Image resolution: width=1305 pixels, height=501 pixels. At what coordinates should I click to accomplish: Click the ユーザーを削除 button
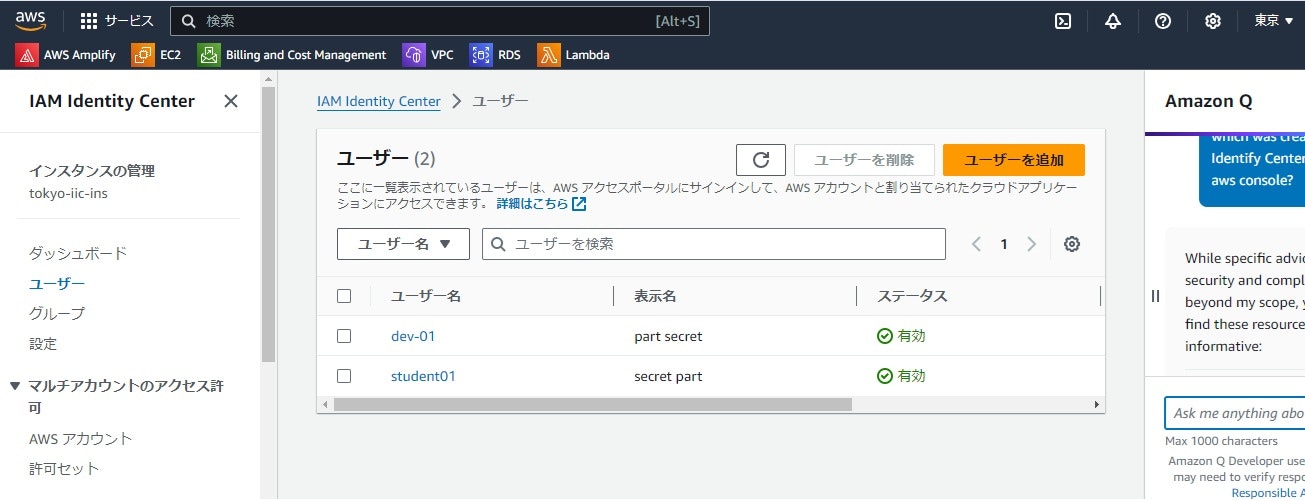coord(864,160)
